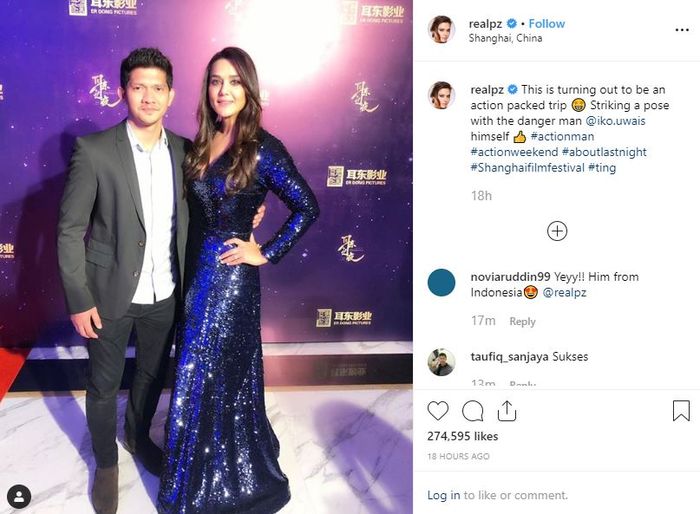Open the realpz username in caption
The height and width of the screenshot is (514, 700).
tap(487, 89)
